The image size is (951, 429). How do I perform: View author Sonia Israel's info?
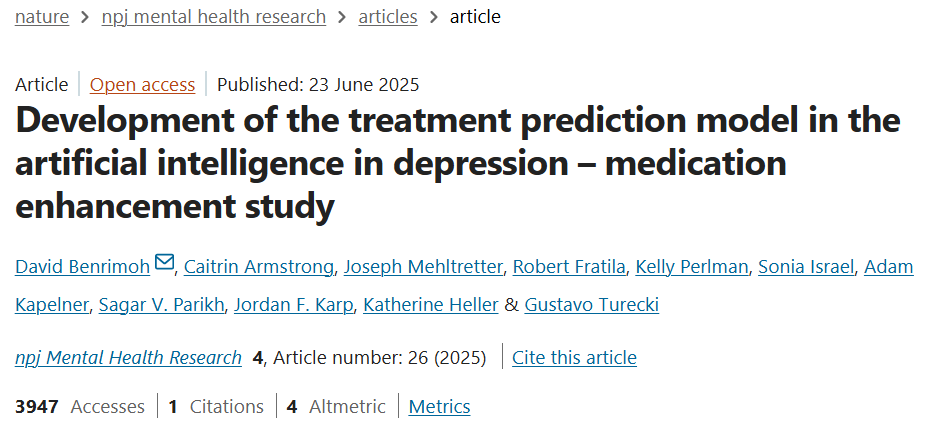(x=804, y=267)
